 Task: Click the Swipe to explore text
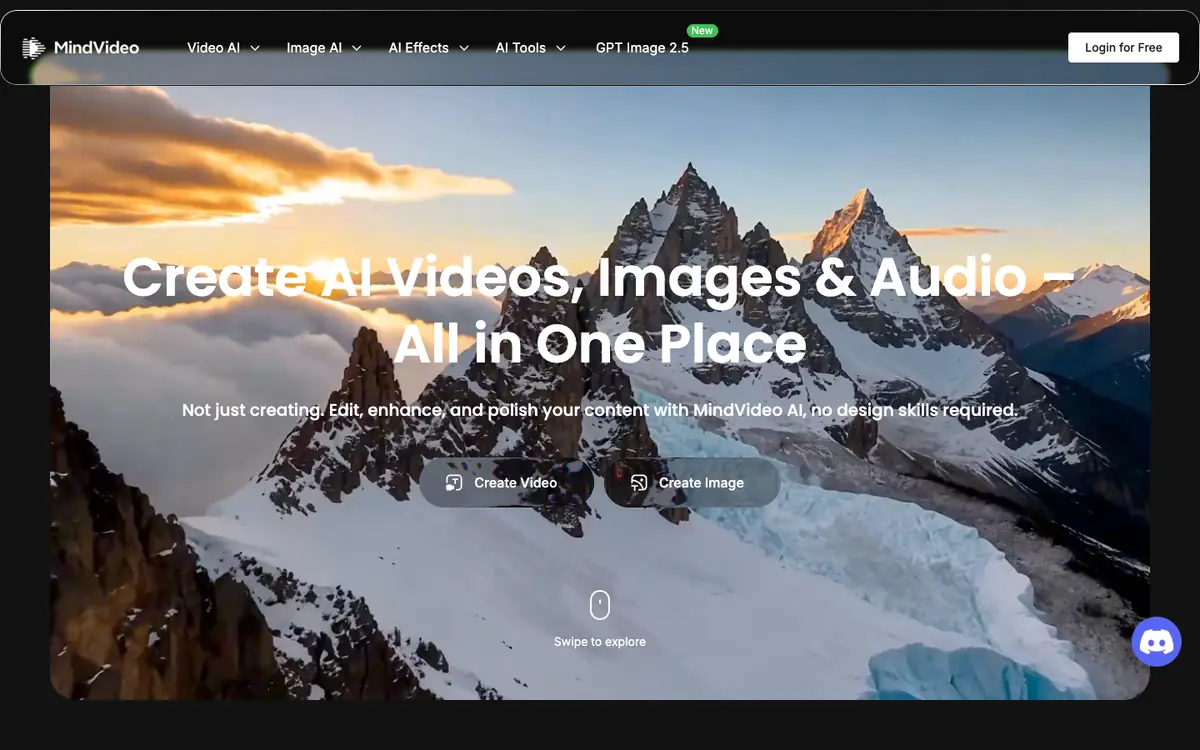coord(600,642)
